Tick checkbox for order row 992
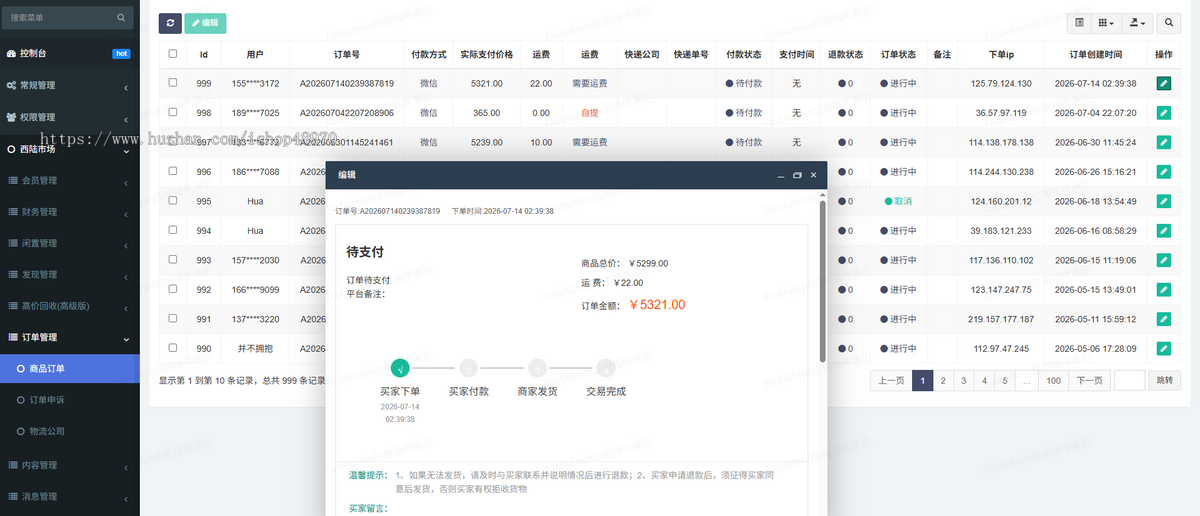Image resolution: width=1200 pixels, height=516 pixels. 173,289
